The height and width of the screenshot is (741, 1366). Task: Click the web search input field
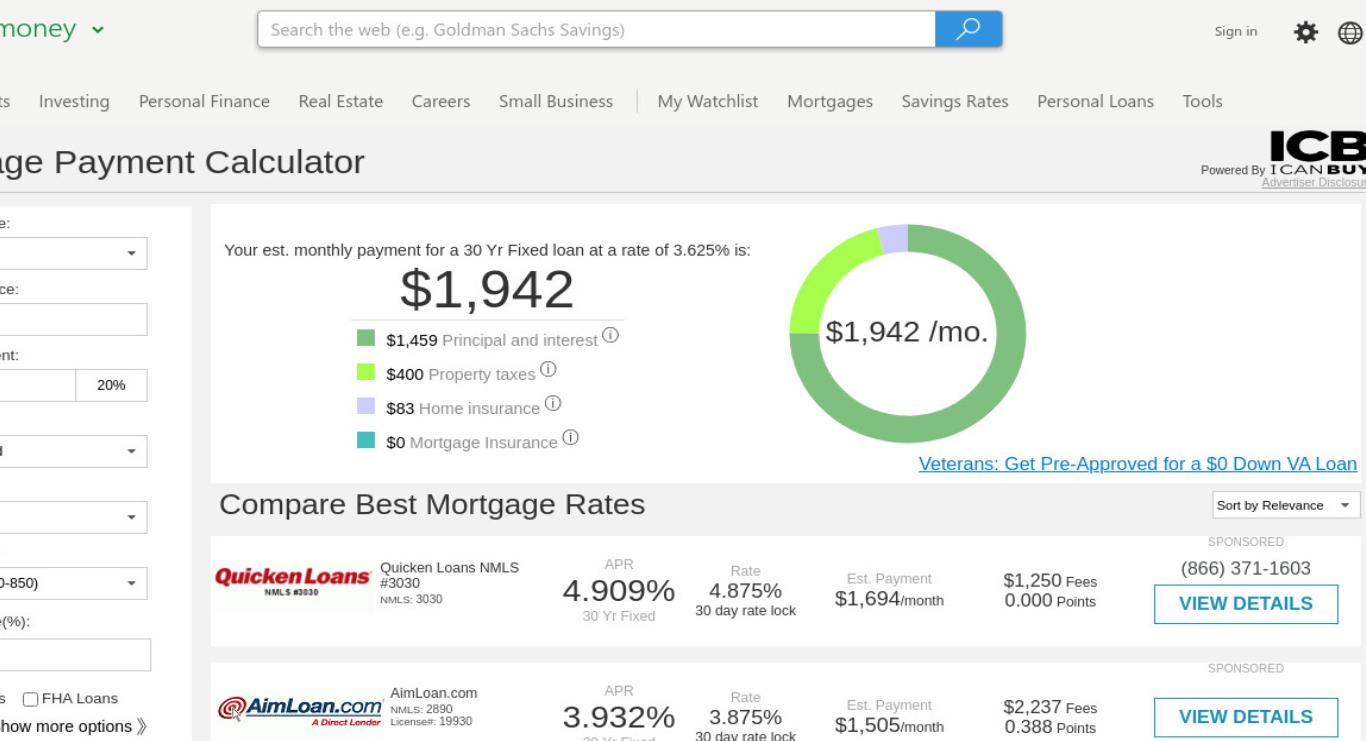[x=597, y=30]
